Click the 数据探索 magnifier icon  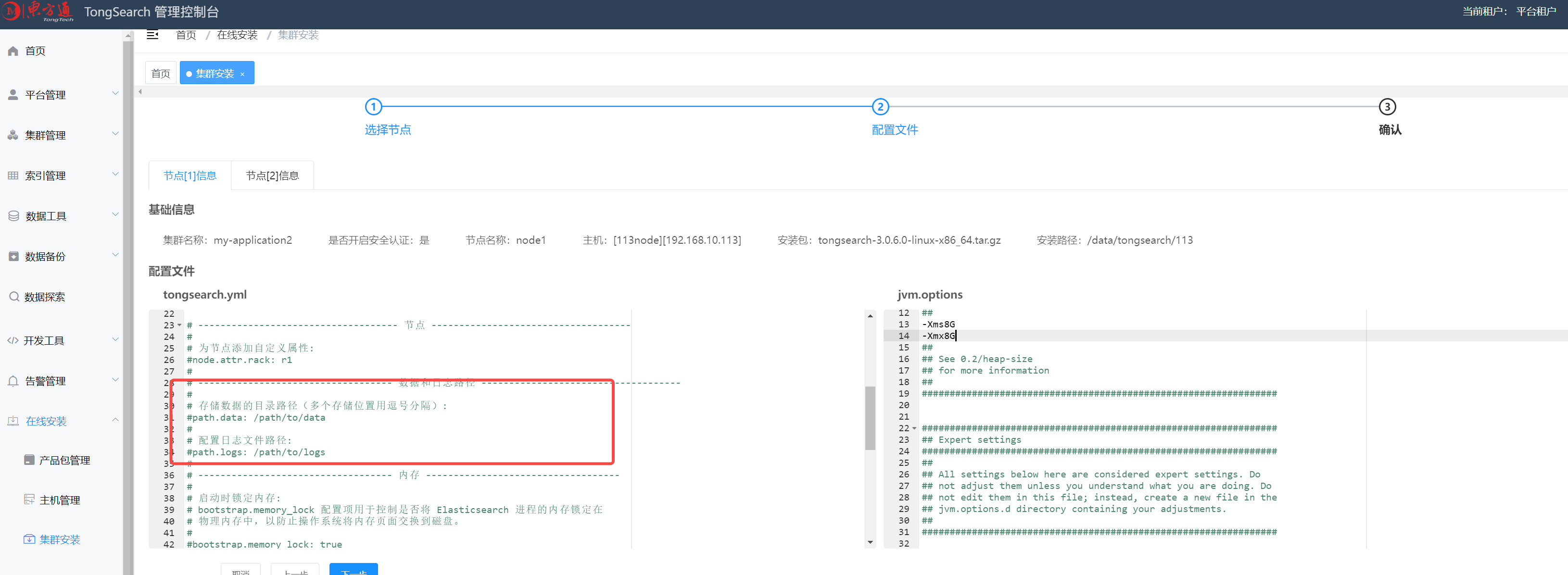point(14,297)
